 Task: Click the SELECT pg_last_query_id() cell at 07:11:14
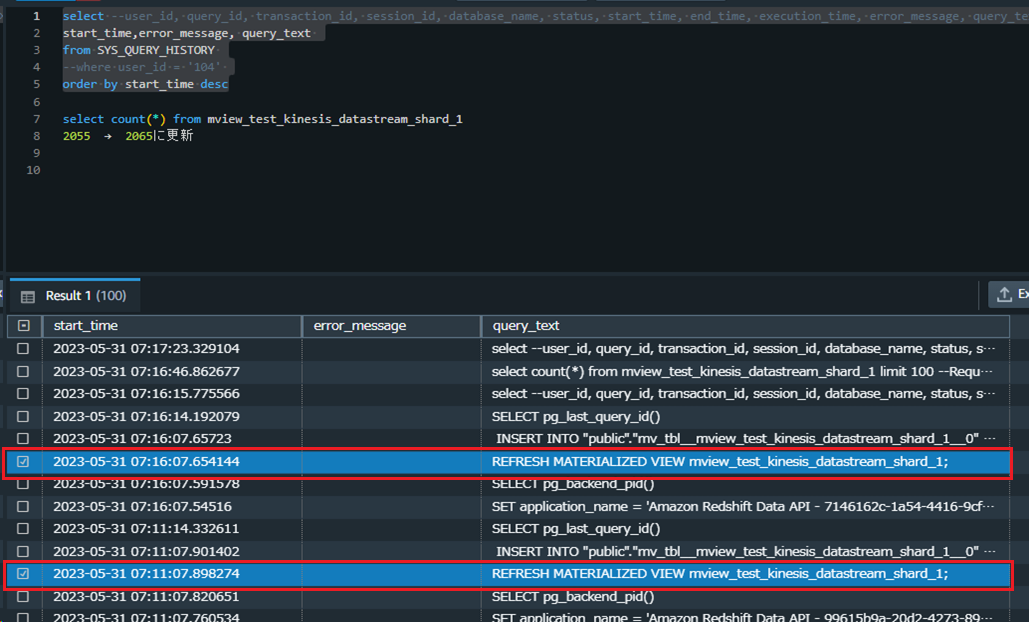(x=576, y=528)
